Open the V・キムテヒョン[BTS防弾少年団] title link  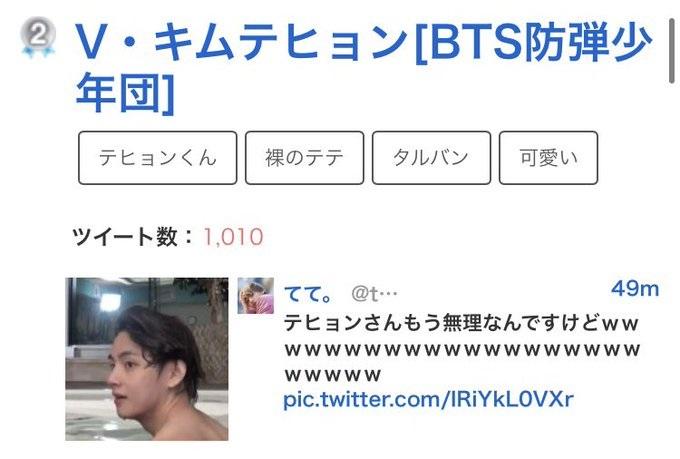363,67
